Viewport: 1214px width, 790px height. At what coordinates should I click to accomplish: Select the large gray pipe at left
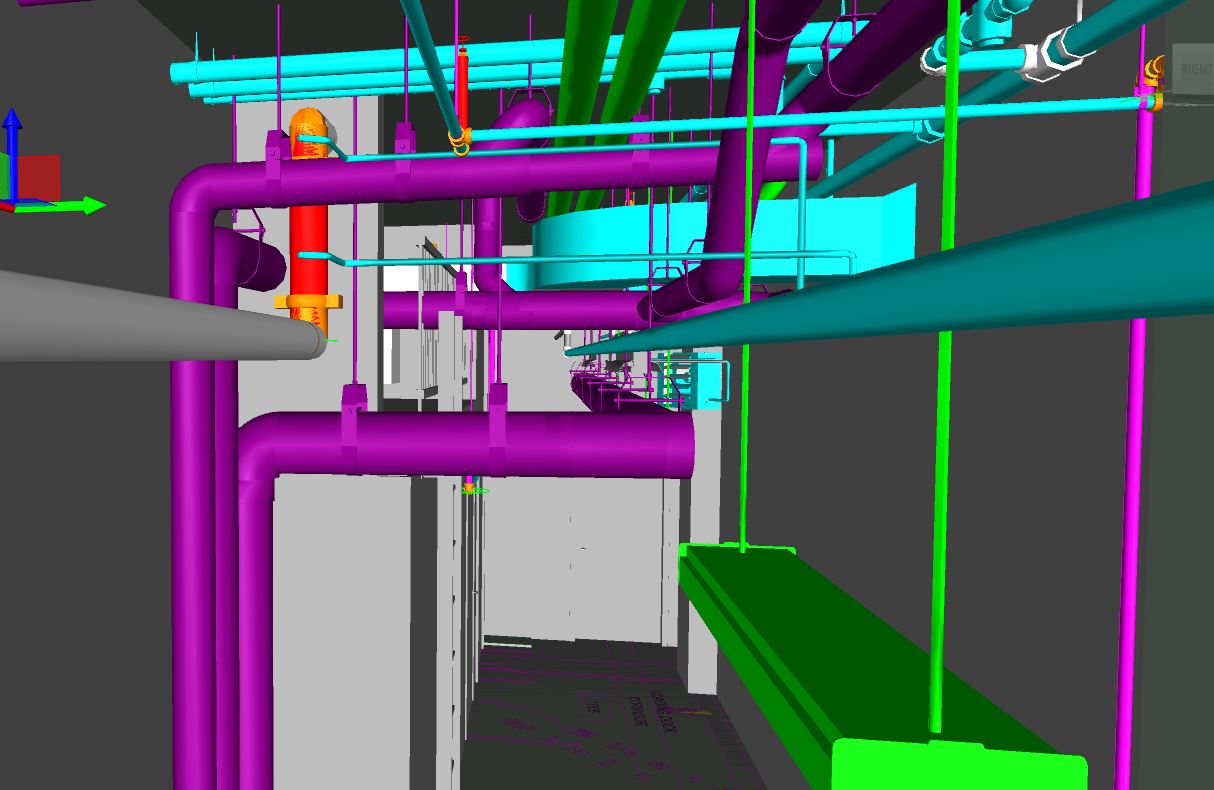click(x=150, y=316)
